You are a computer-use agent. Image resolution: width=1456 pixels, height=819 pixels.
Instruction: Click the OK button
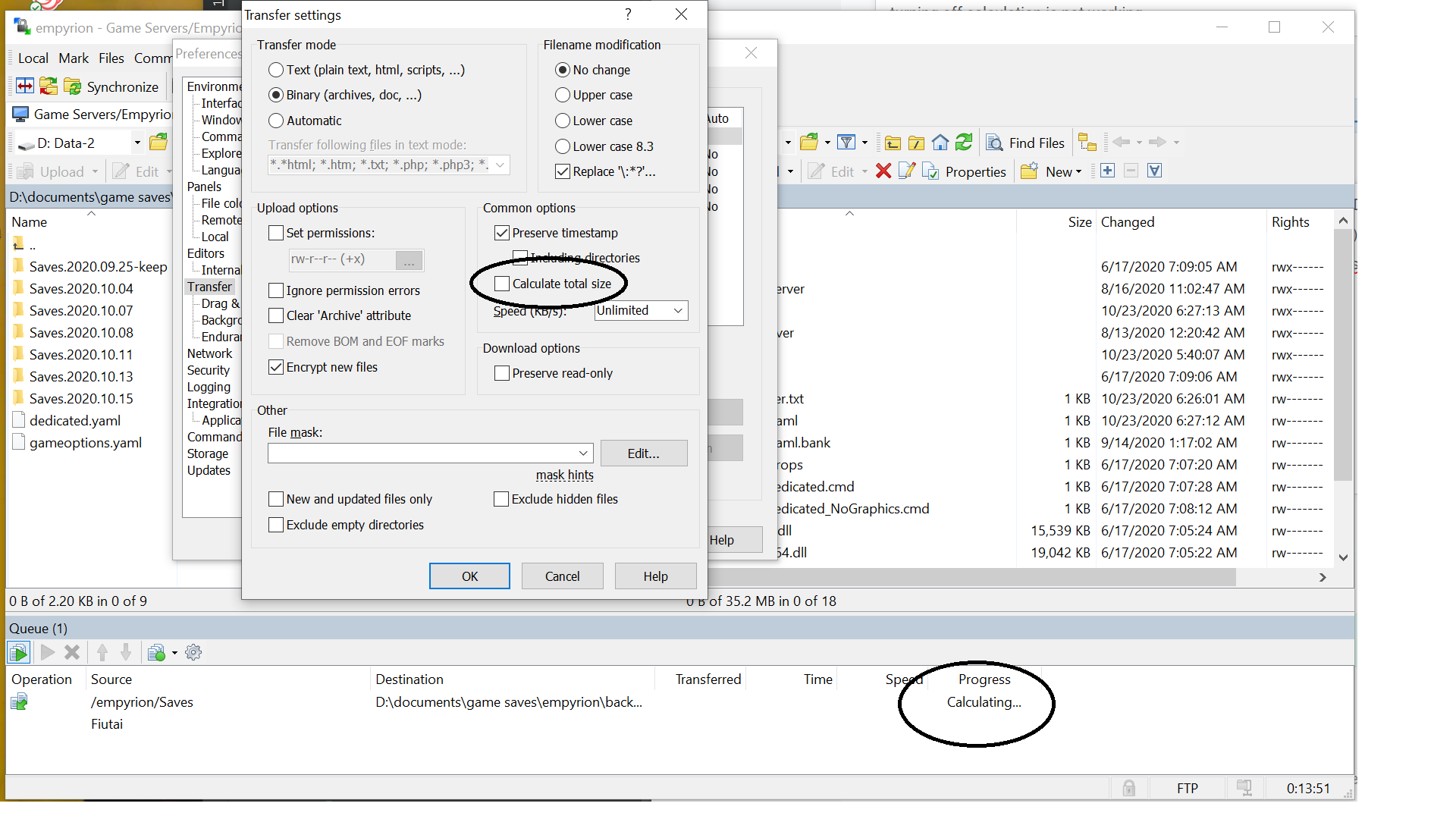[x=469, y=576]
